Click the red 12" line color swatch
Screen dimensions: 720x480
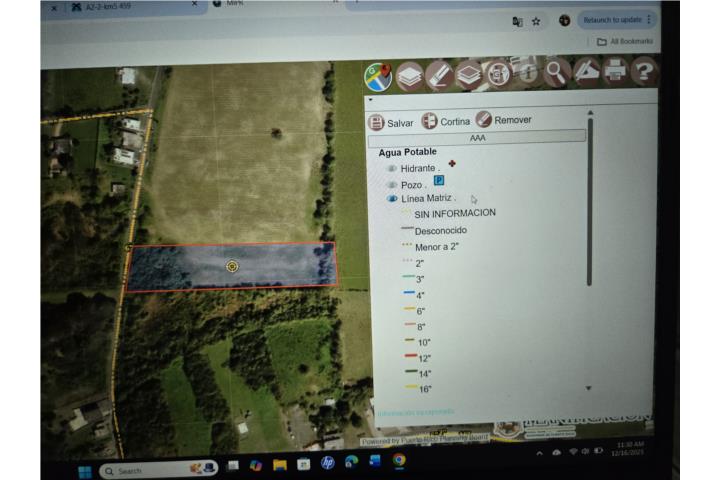click(410, 356)
